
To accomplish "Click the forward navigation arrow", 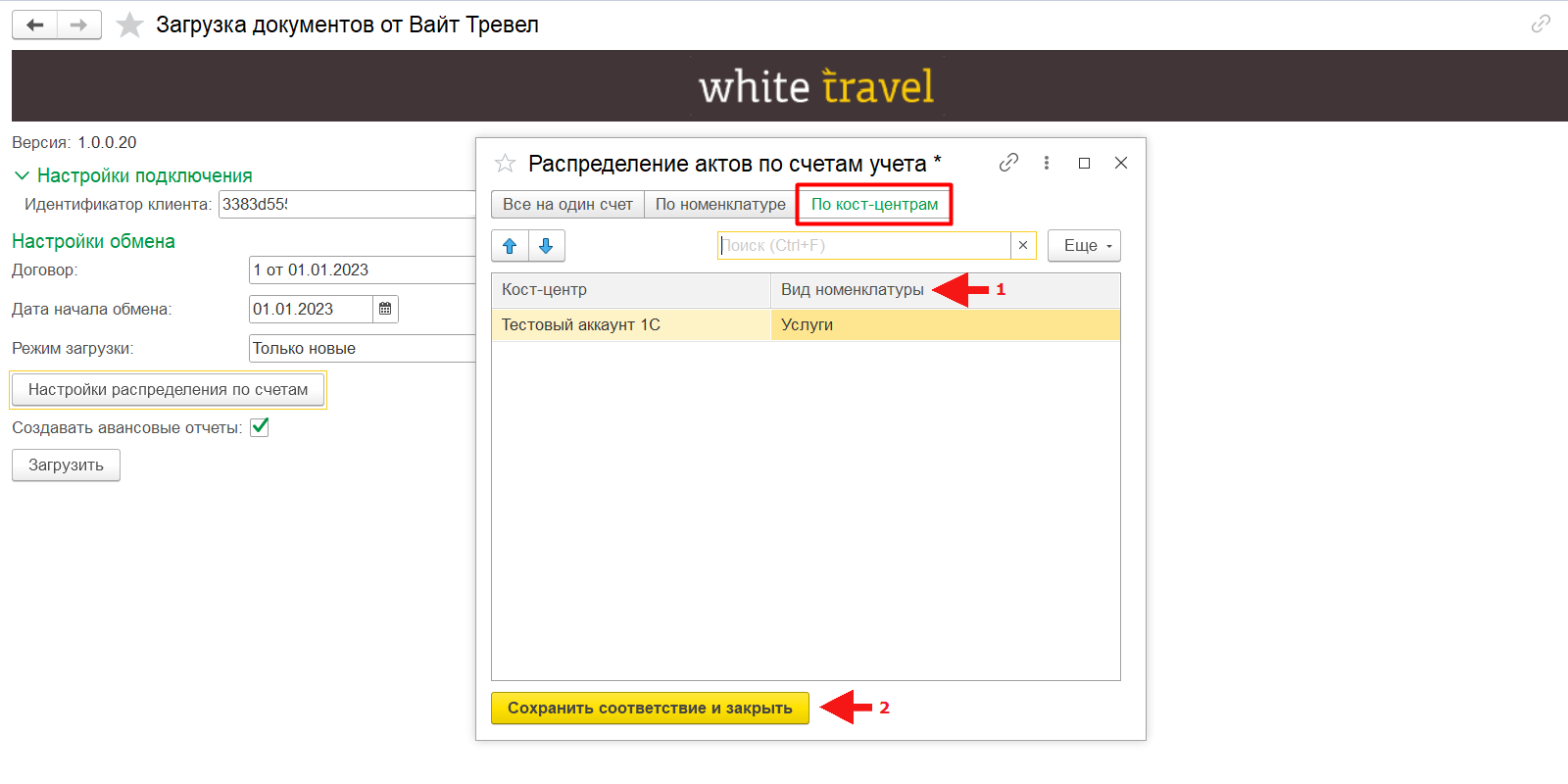I will coord(79,25).
